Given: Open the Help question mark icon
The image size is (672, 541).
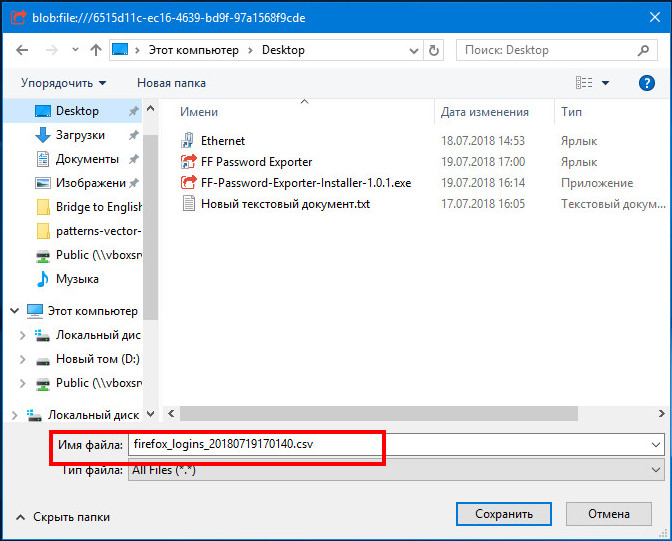Looking at the screenshot, I should (x=646, y=83).
